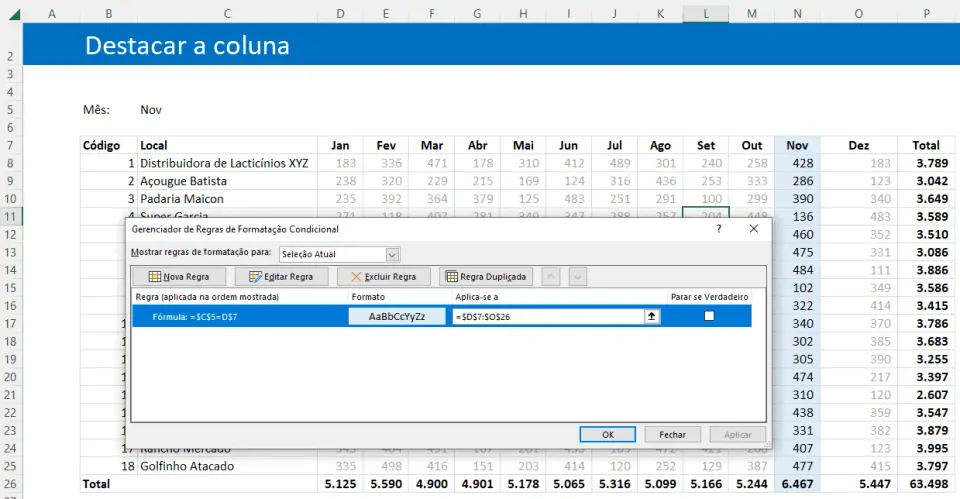
Task: Click the Destacar a coluna title banner
Action: (x=491, y=45)
